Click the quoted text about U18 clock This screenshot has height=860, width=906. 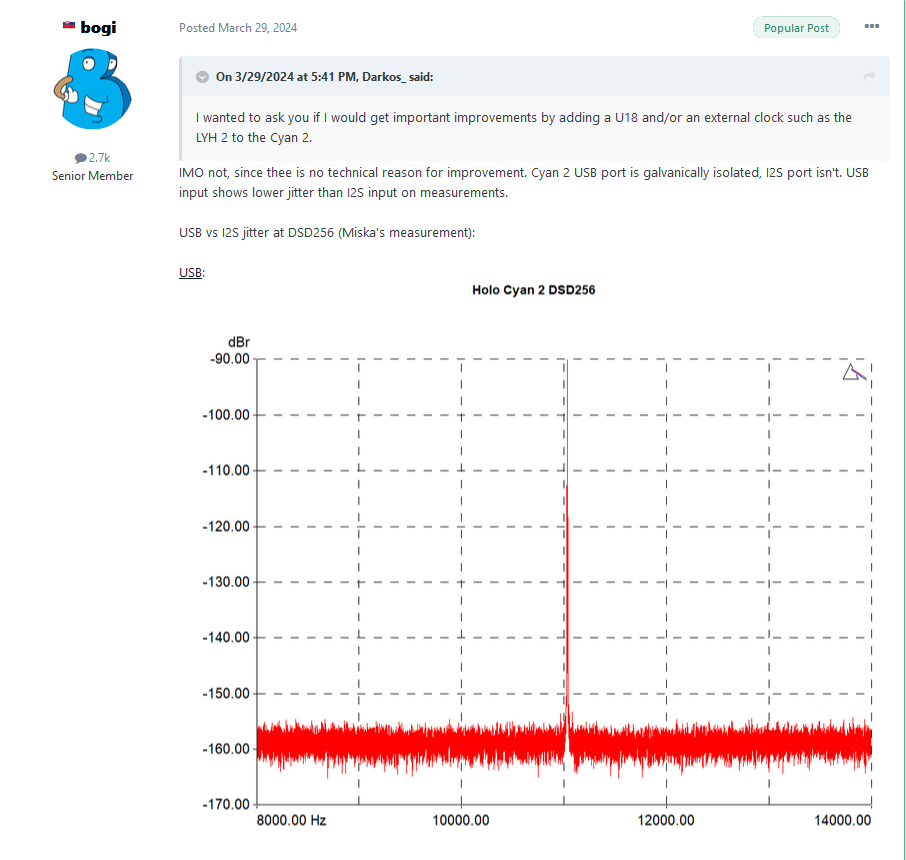click(523, 127)
